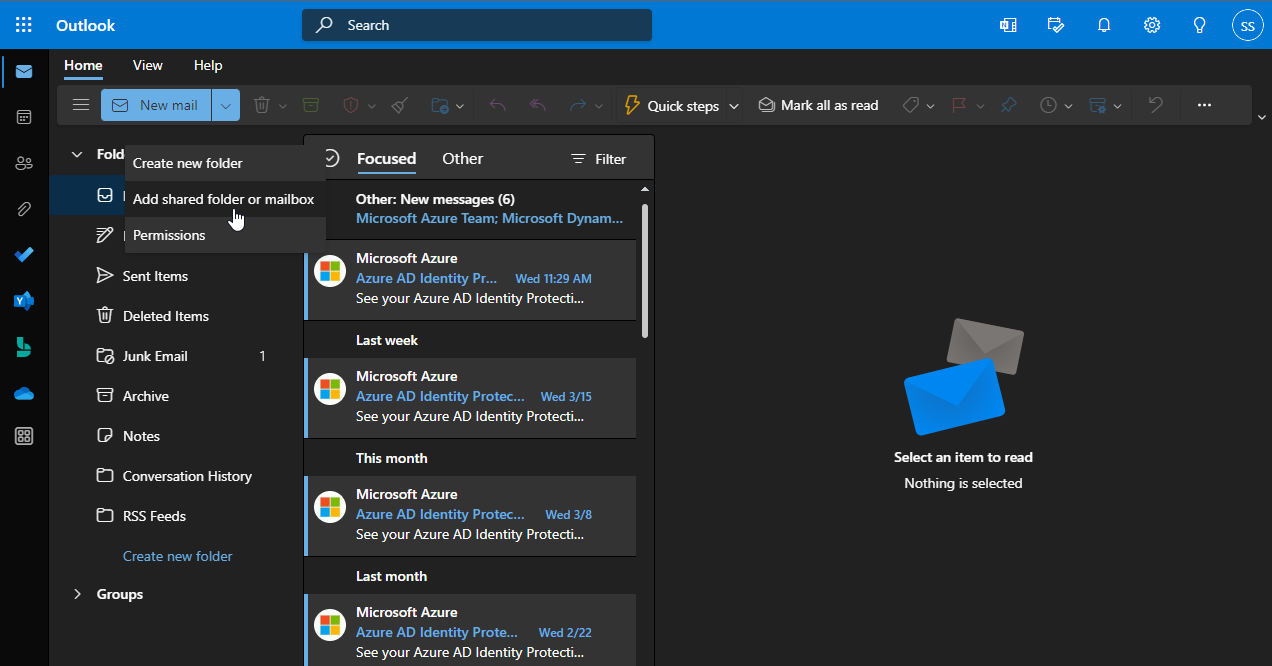Open the Snooze clock dropdown arrow
The image size is (1272, 666).
tap(1068, 106)
